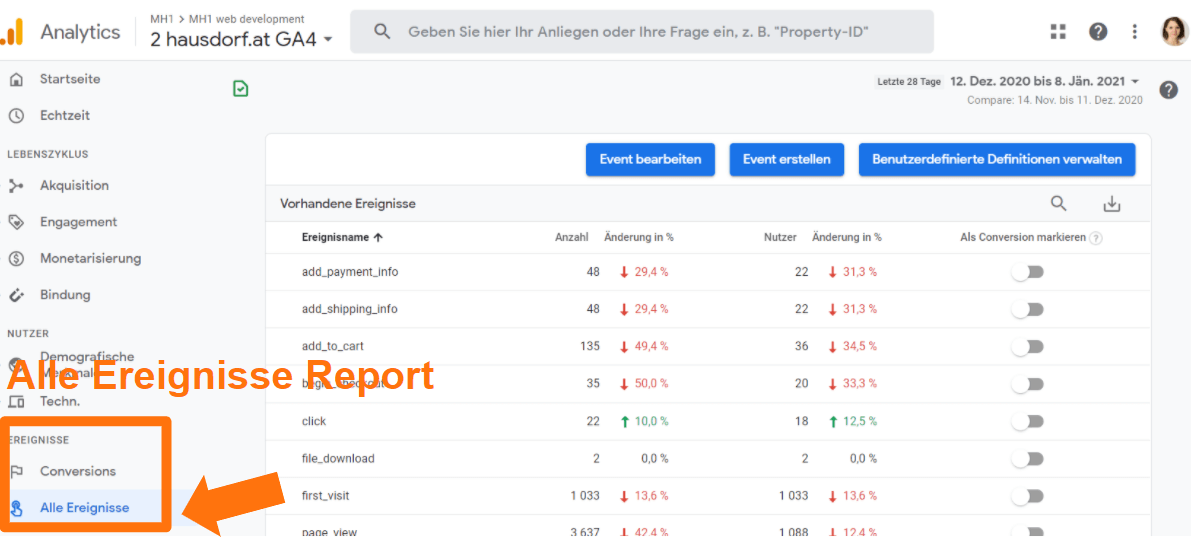The image size is (1191, 542).
Task: Open the Monetarisierung reports
Action: [90, 258]
